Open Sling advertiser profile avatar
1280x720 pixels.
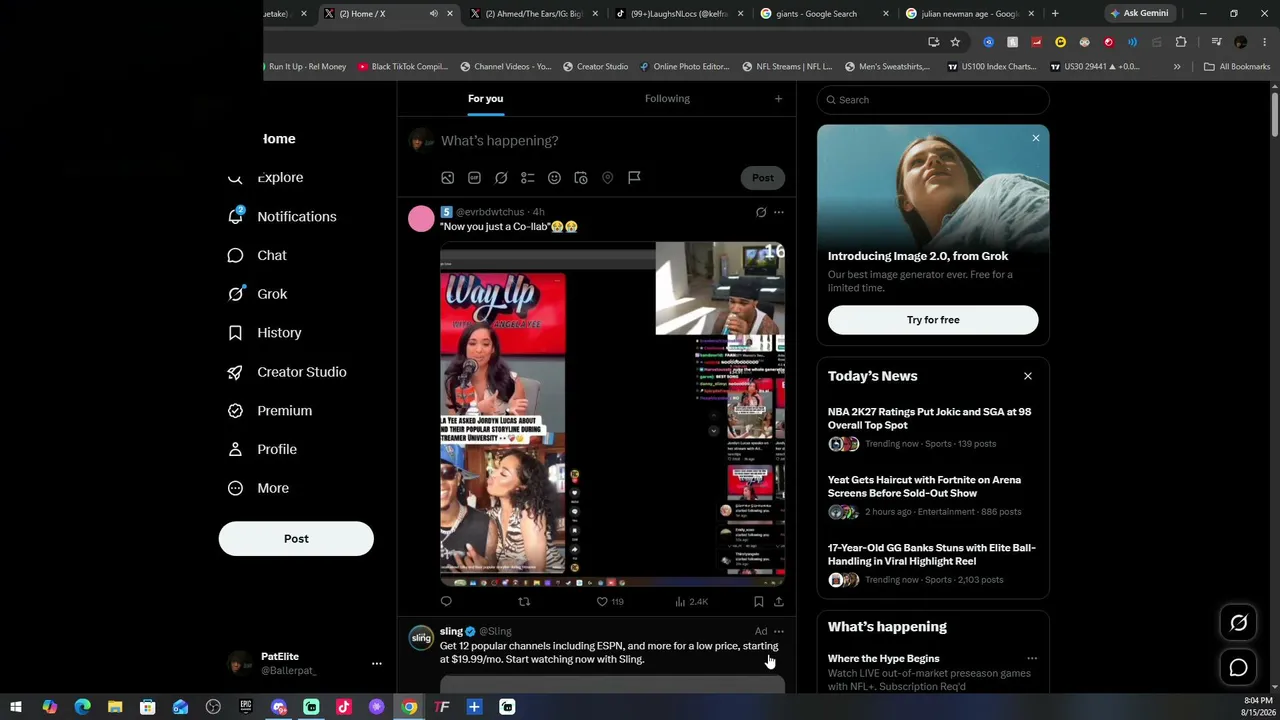tap(421, 637)
